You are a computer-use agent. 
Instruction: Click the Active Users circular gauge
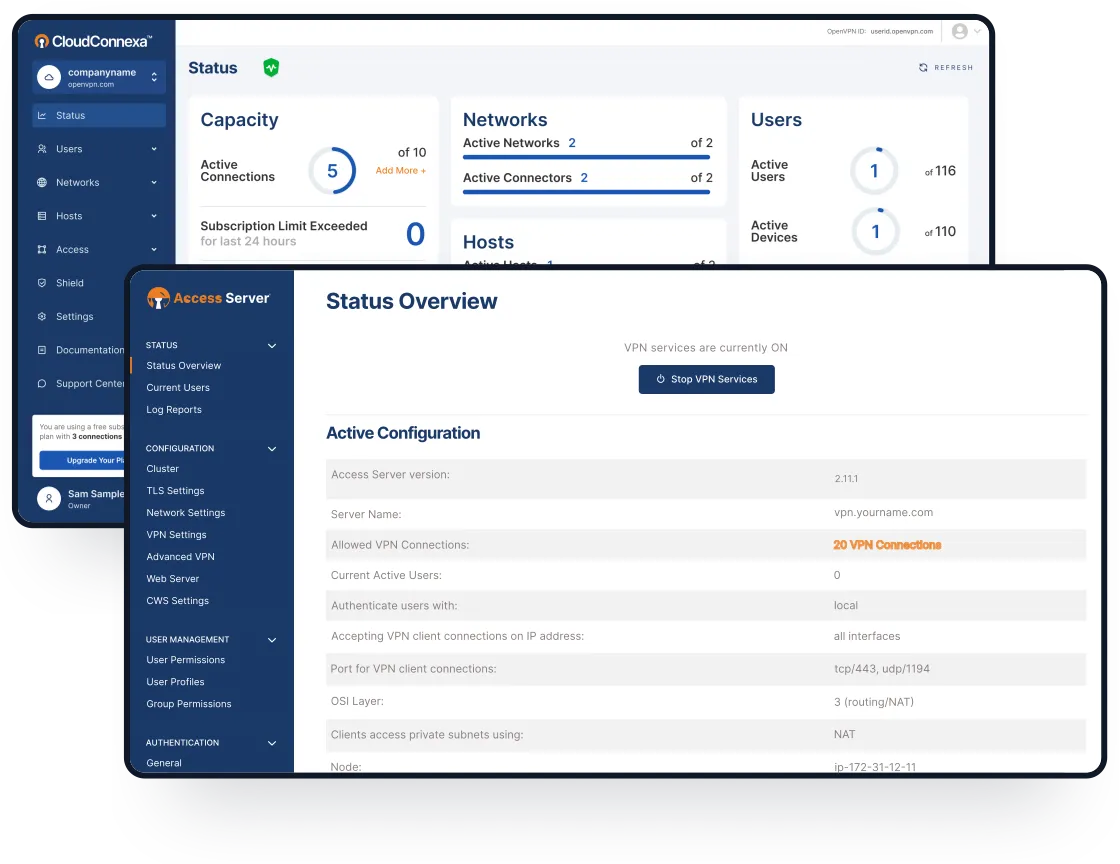click(874, 171)
